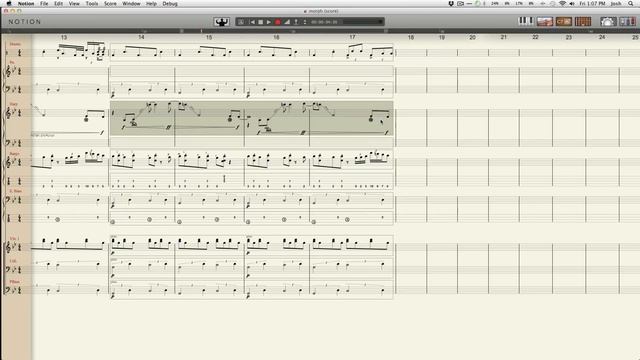Open Spotlight search in the menu bar
This screenshot has height=360, width=640.
pos(631,4)
